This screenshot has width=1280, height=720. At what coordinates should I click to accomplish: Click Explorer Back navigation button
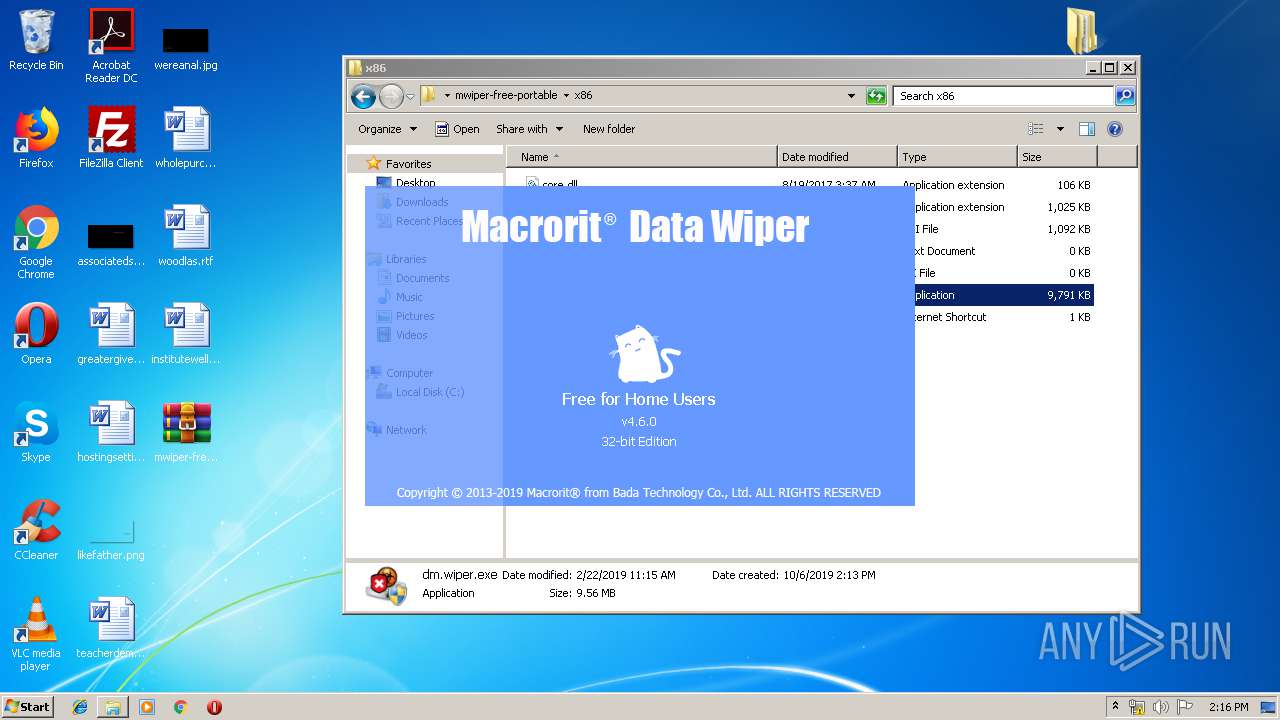(x=363, y=96)
